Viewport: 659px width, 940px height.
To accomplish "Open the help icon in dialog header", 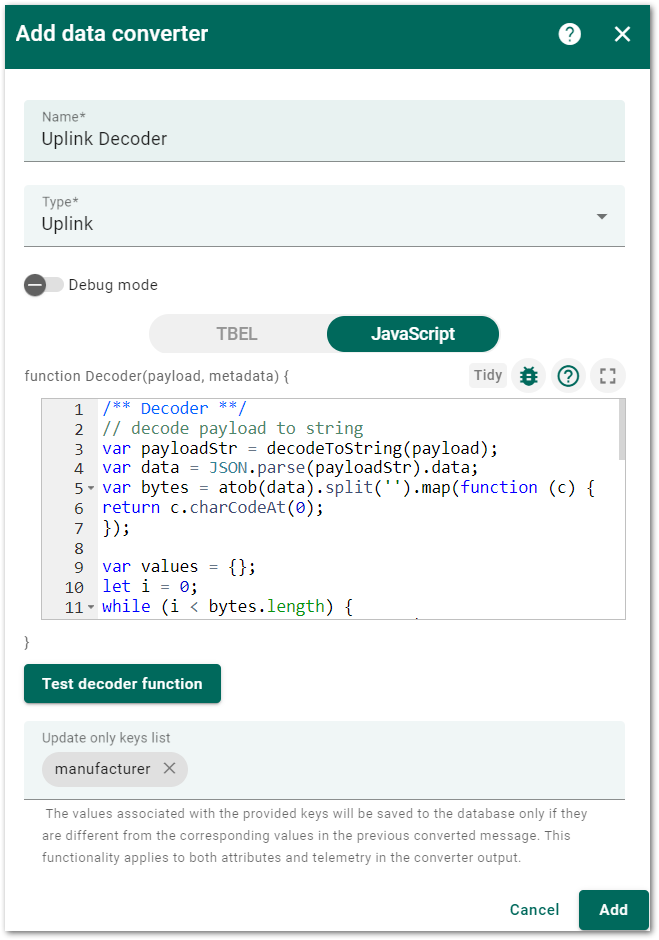I will pos(569,34).
